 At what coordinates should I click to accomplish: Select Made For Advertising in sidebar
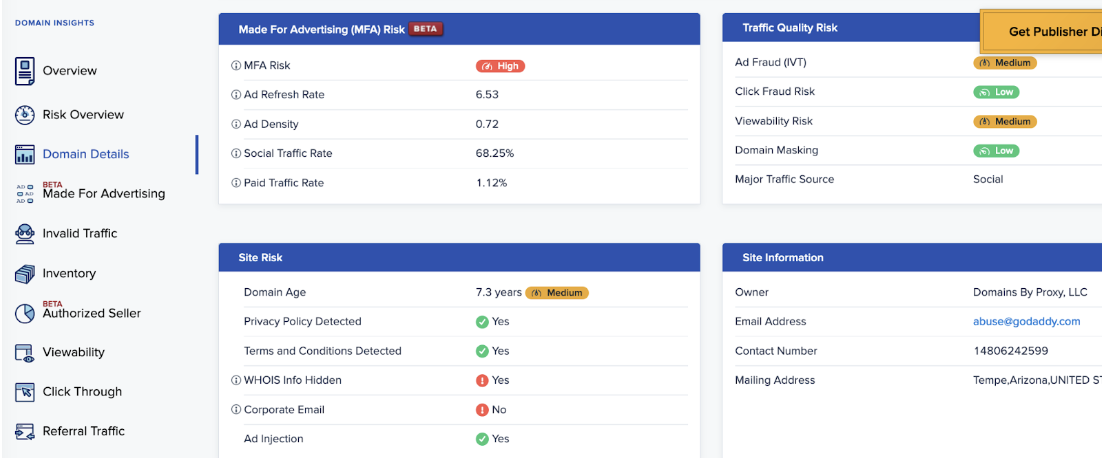103,194
